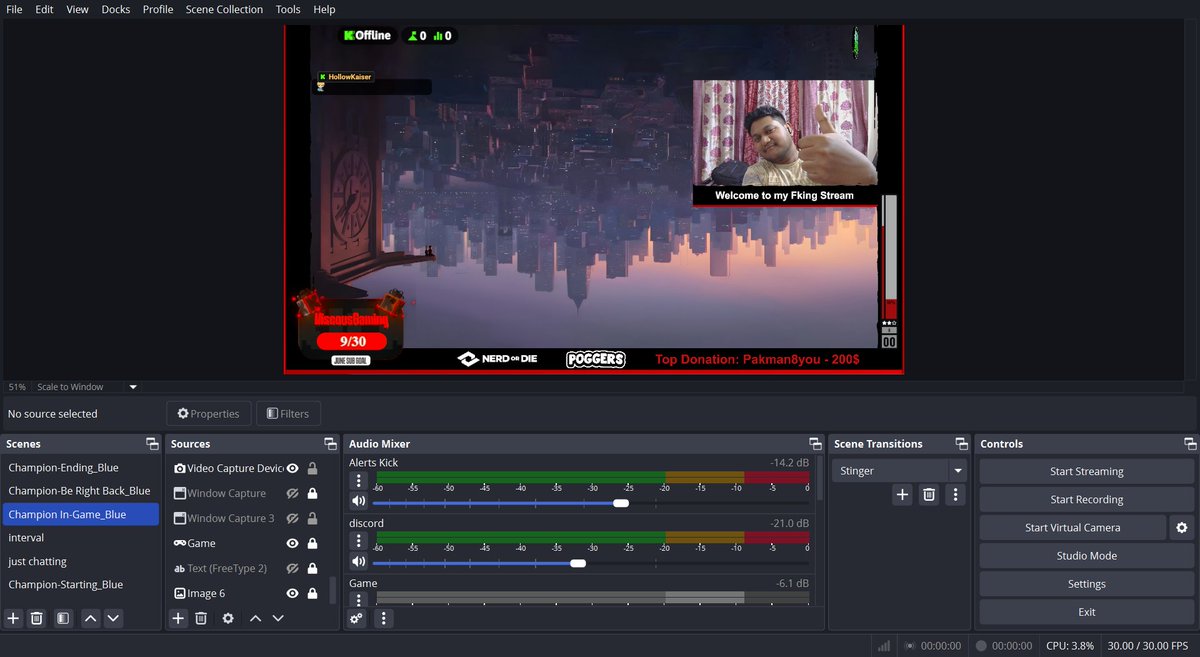Open the Tools menu
This screenshot has width=1200, height=657.
click(288, 9)
